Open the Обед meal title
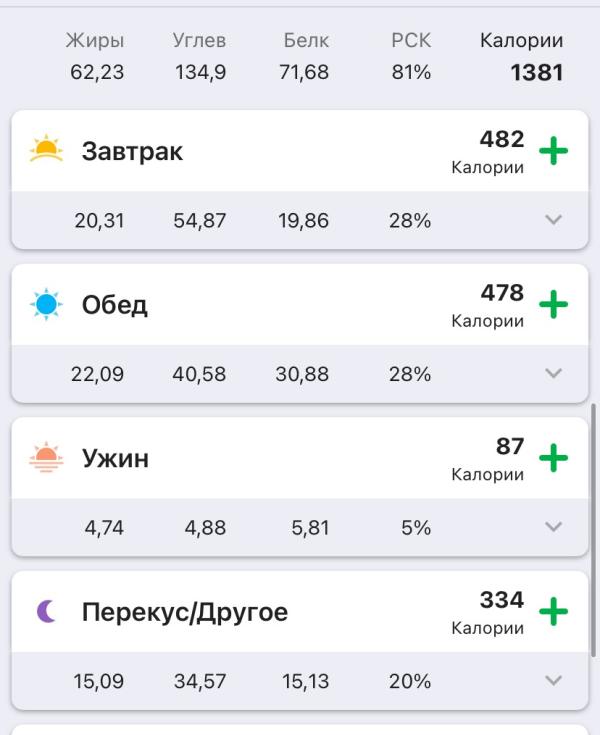 [x=115, y=305]
